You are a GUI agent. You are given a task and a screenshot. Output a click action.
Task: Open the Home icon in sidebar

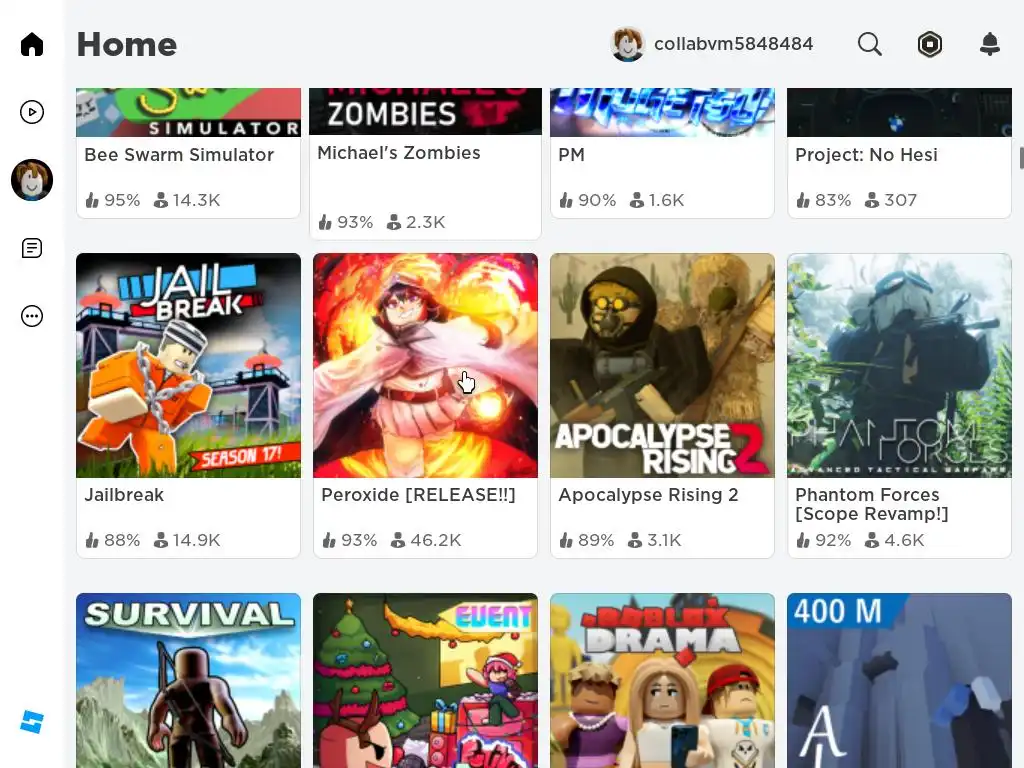coord(31,44)
